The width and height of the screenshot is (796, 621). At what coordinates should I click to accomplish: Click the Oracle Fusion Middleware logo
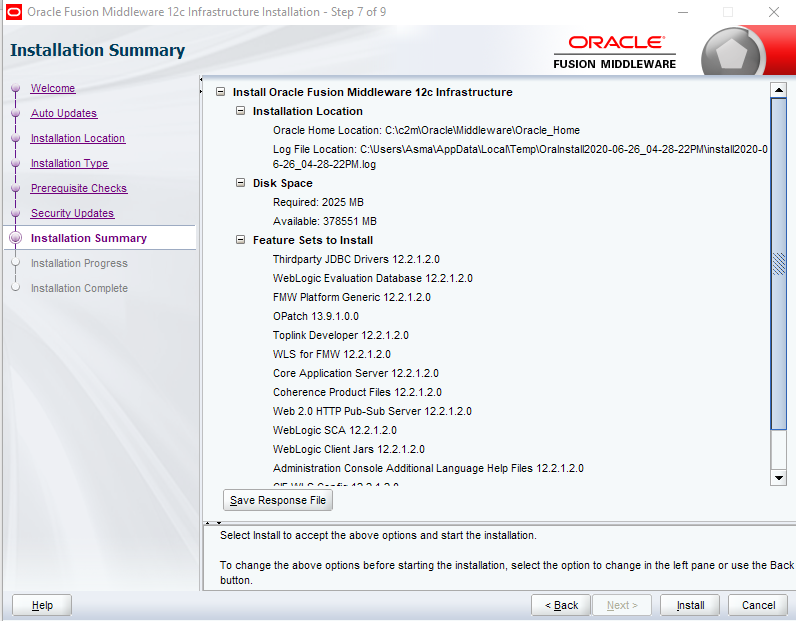click(615, 52)
